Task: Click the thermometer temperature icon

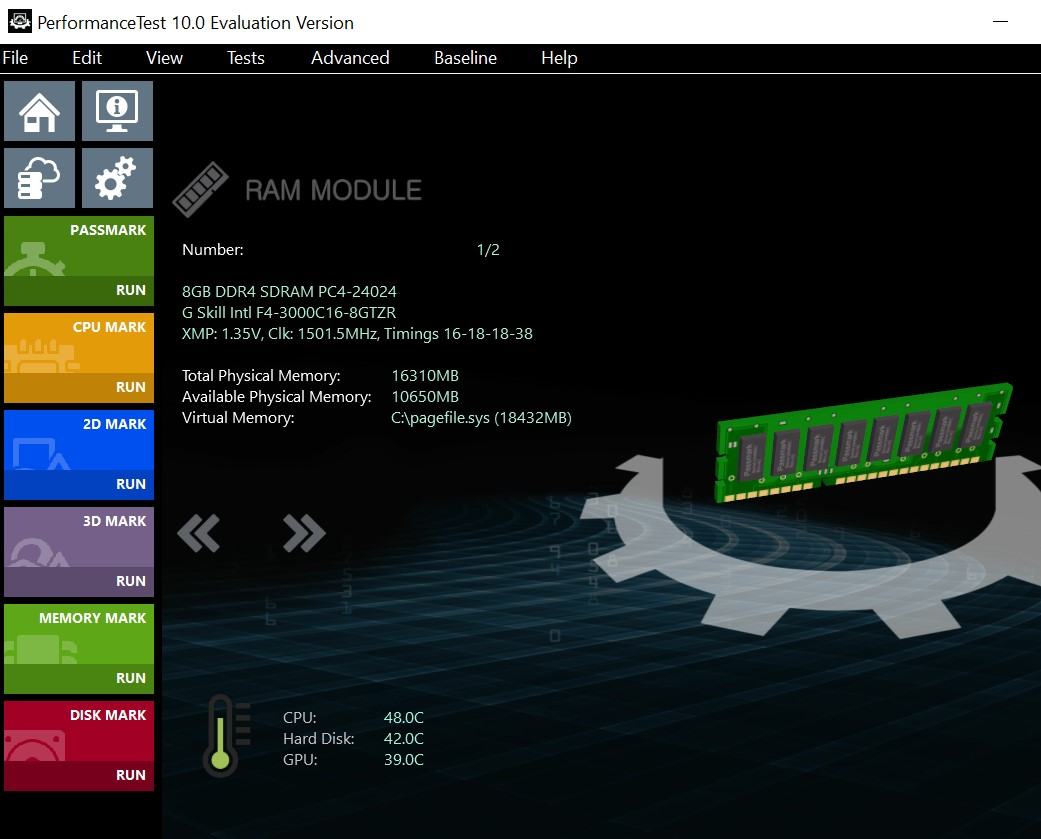Action: 227,736
